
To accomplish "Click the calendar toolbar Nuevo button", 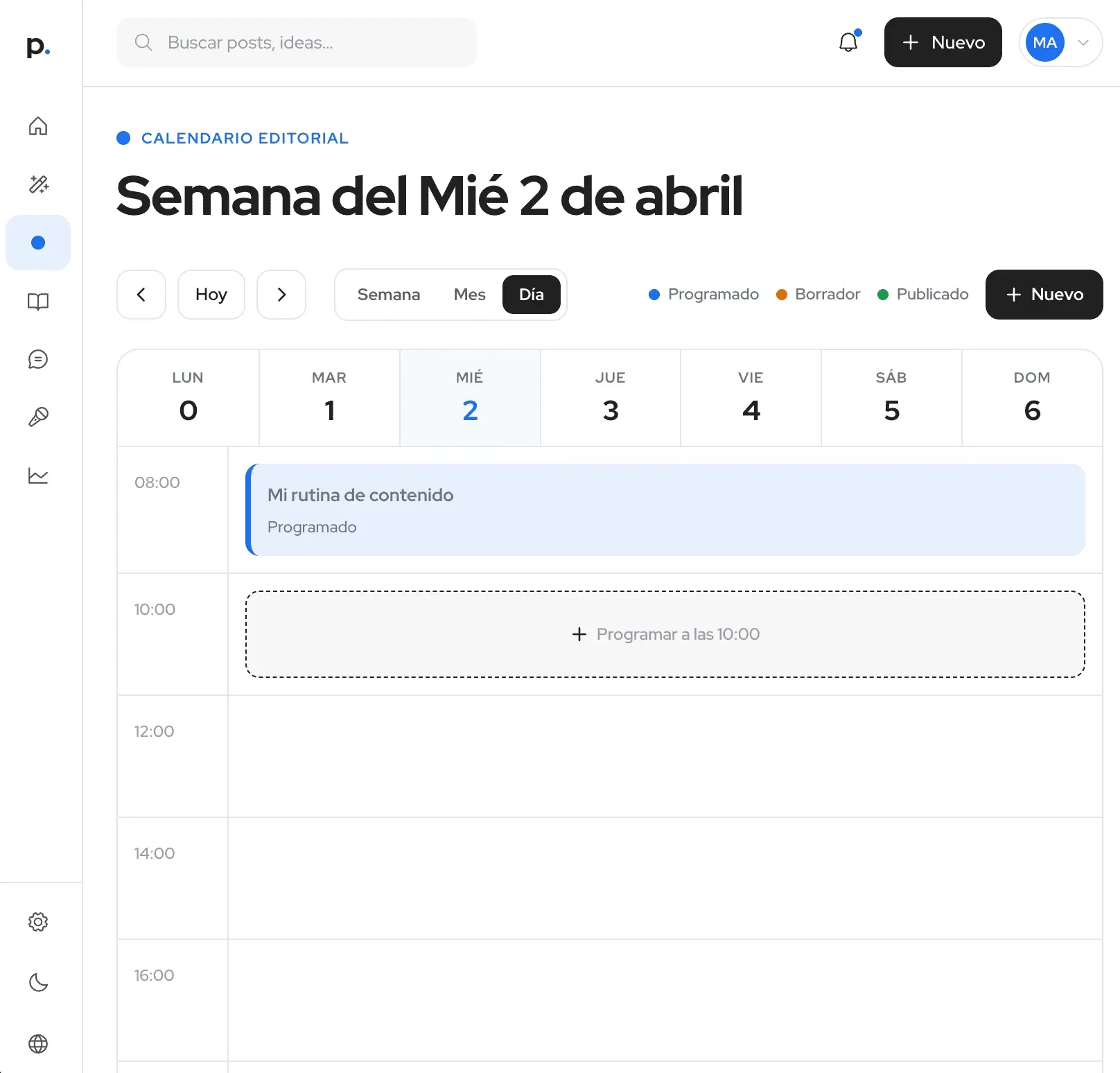I will click(1044, 295).
